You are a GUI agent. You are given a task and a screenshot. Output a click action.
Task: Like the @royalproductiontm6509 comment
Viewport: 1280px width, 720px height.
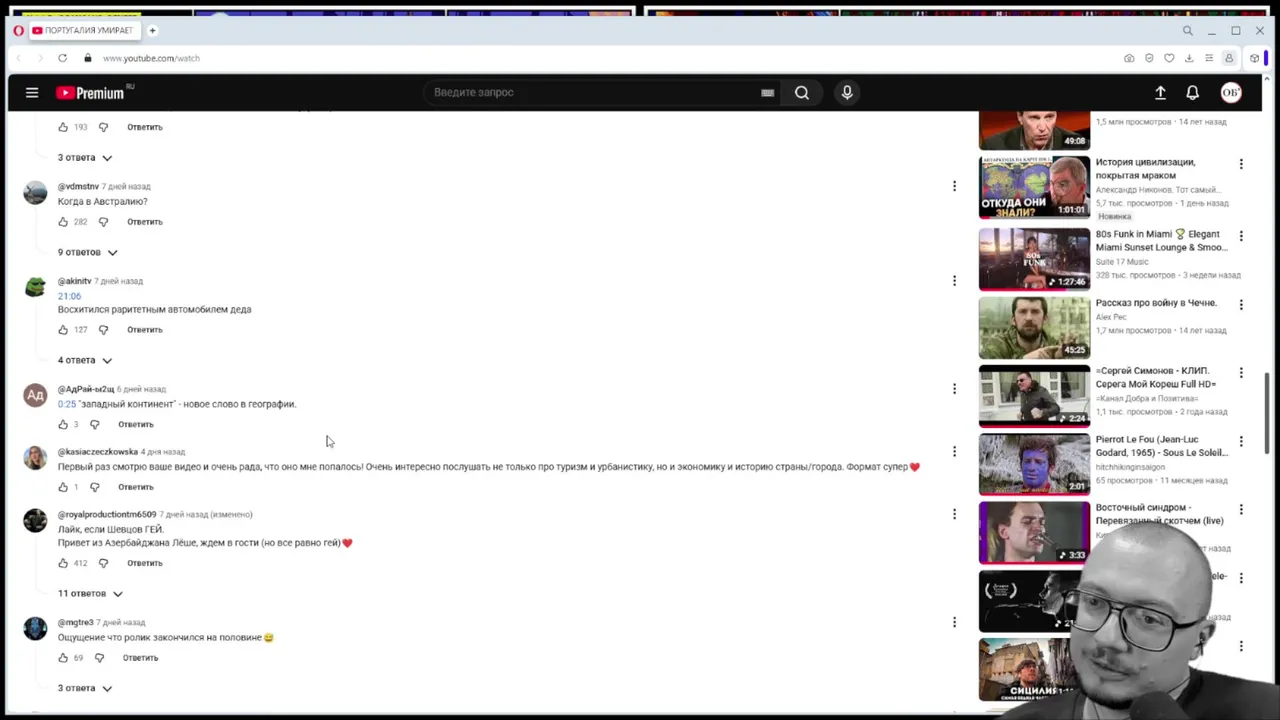coord(63,563)
